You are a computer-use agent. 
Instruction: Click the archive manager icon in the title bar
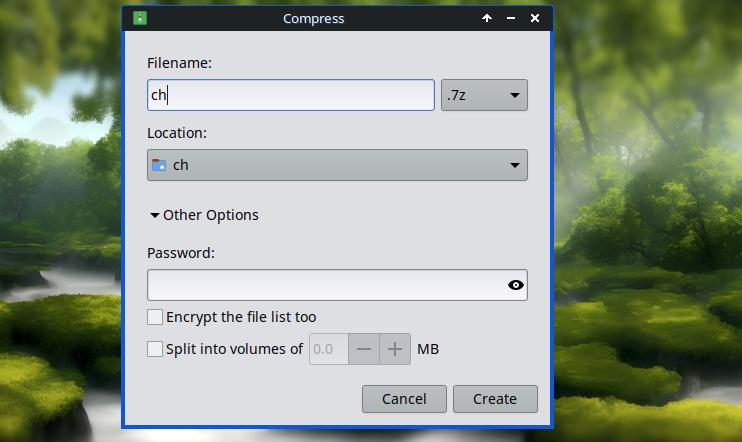pyautogui.click(x=140, y=18)
